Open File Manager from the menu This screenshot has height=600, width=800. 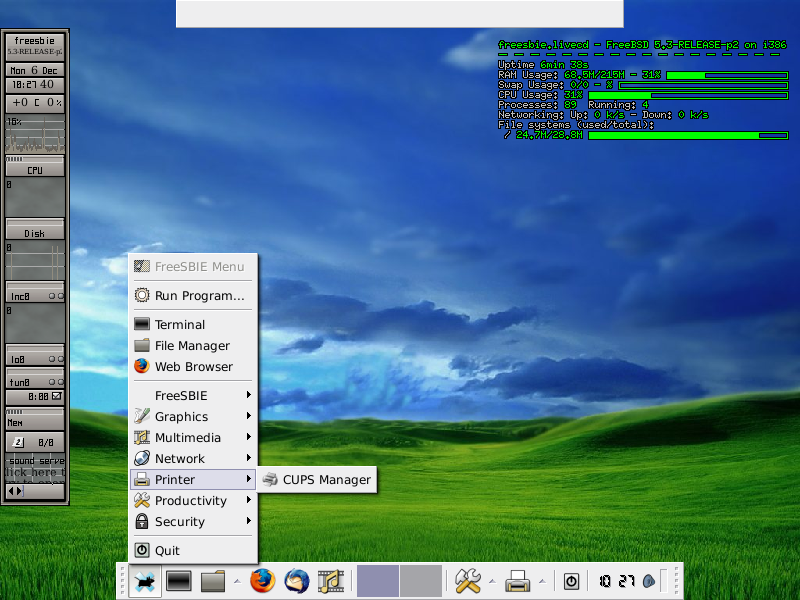(193, 345)
